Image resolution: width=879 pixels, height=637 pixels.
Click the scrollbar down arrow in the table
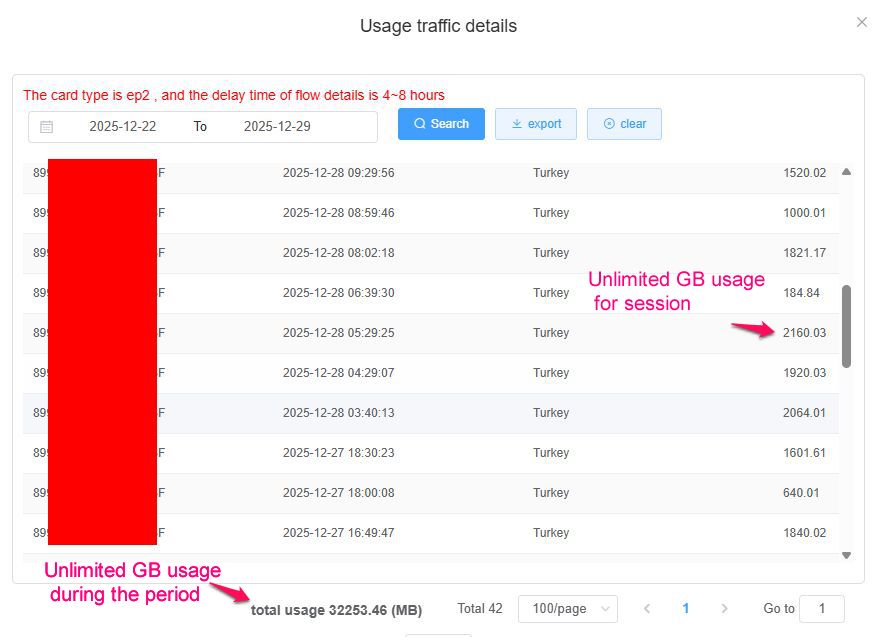click(x=845, y=554)
